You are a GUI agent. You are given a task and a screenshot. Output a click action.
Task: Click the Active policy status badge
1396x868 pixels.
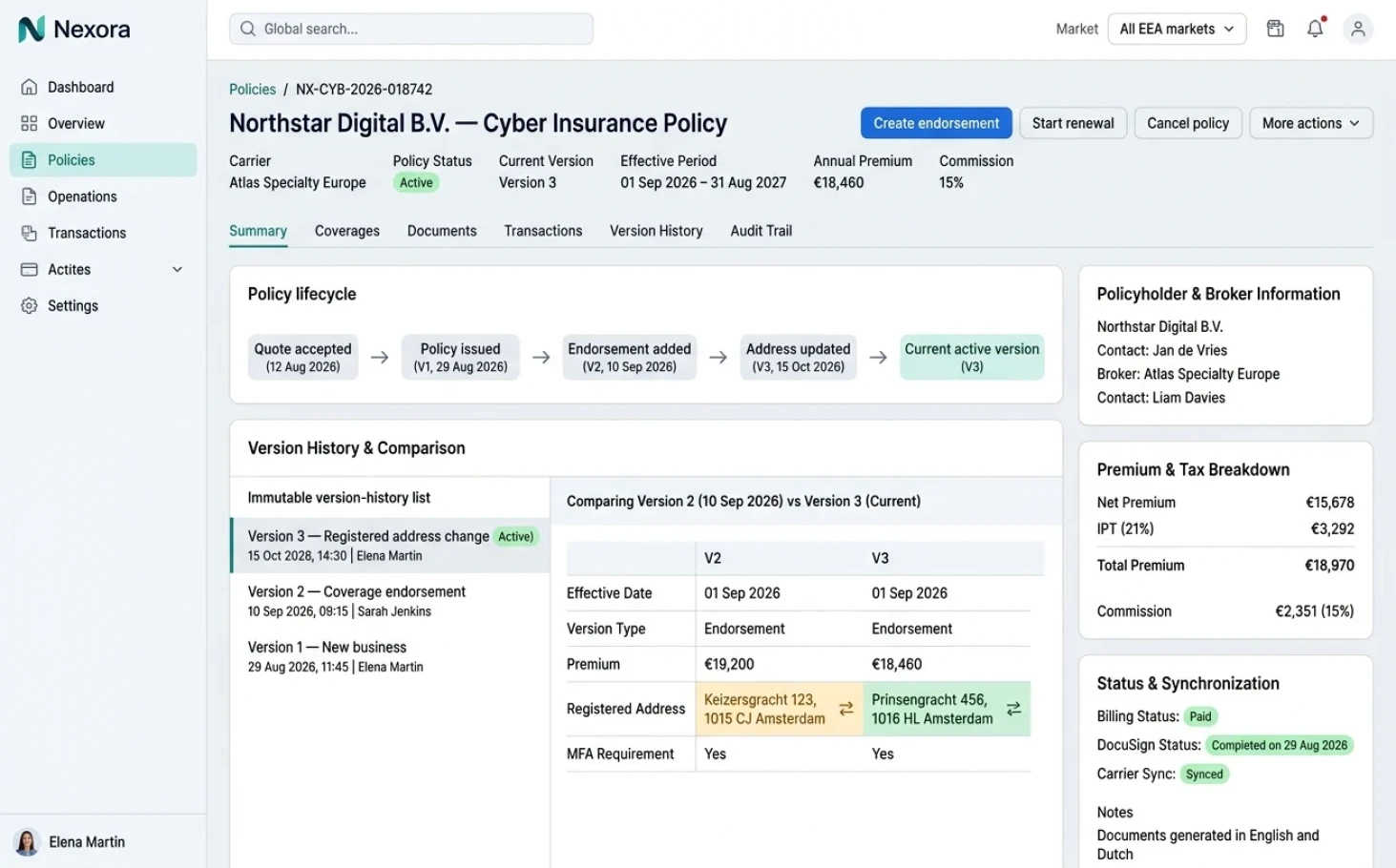pyautogui.click(x=416, y=183)
